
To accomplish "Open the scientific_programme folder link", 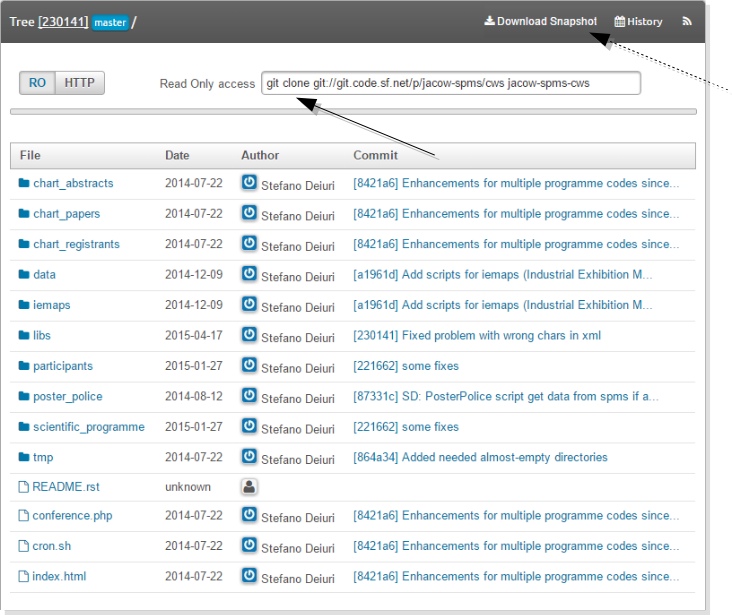I will coord(89,427).
